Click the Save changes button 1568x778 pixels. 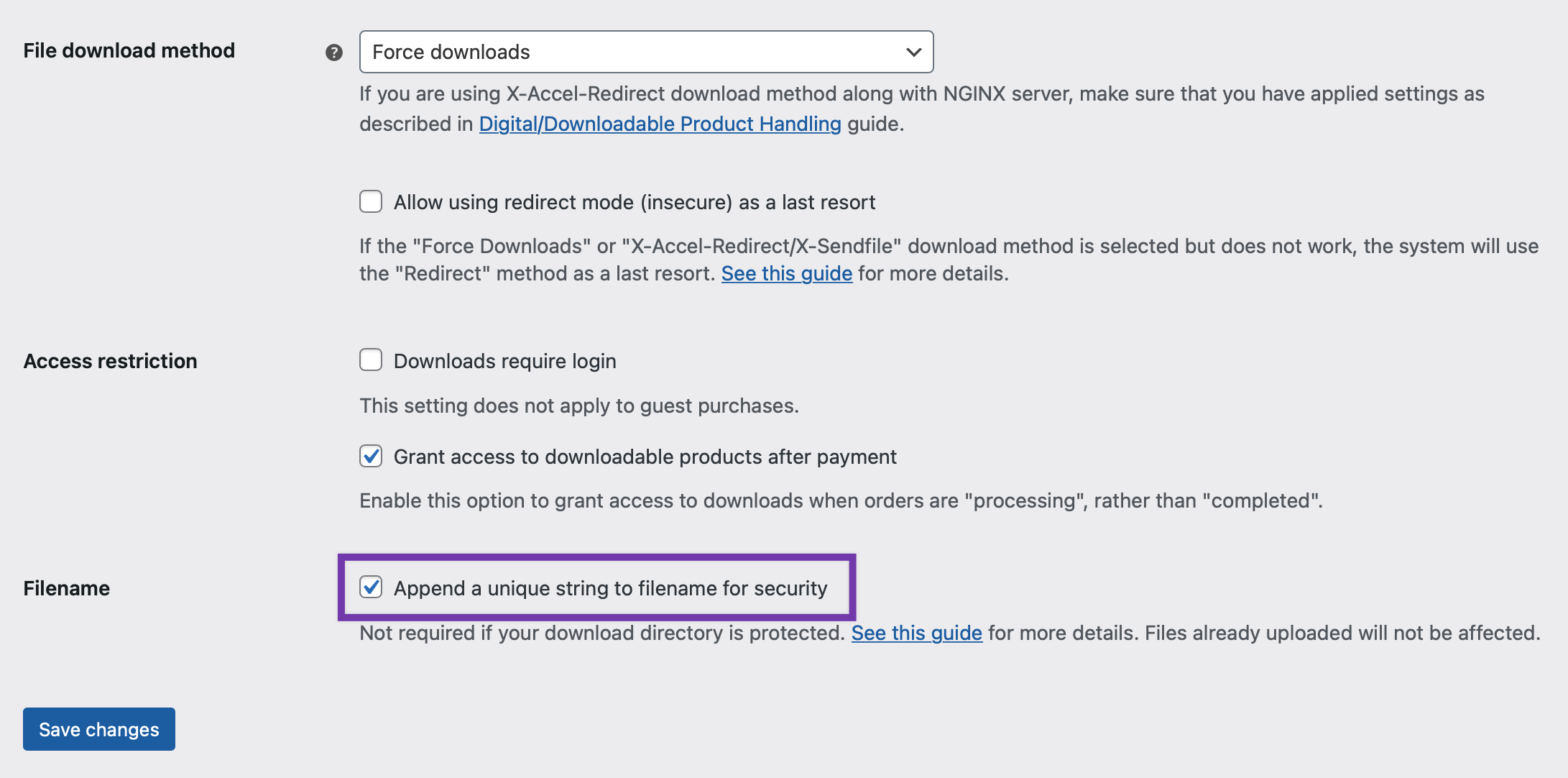(98, 729)
